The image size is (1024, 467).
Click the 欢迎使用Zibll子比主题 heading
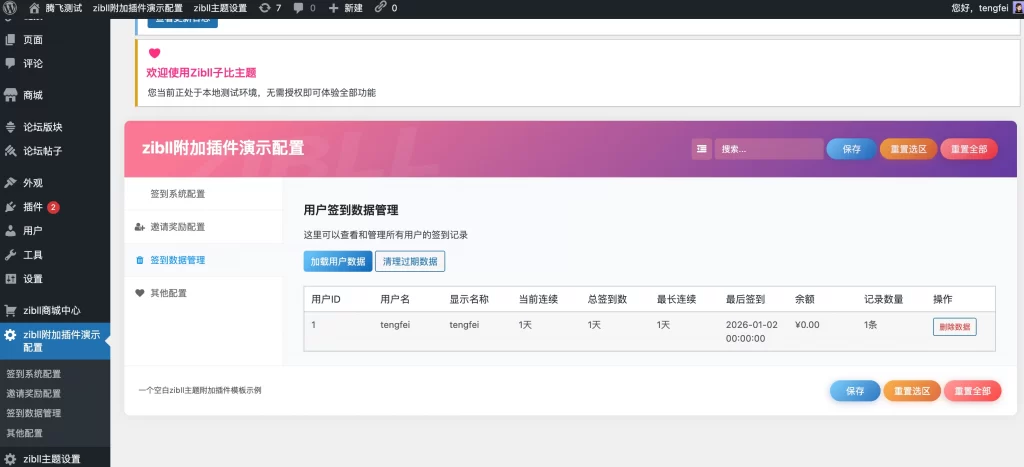(x=201, y=72)
